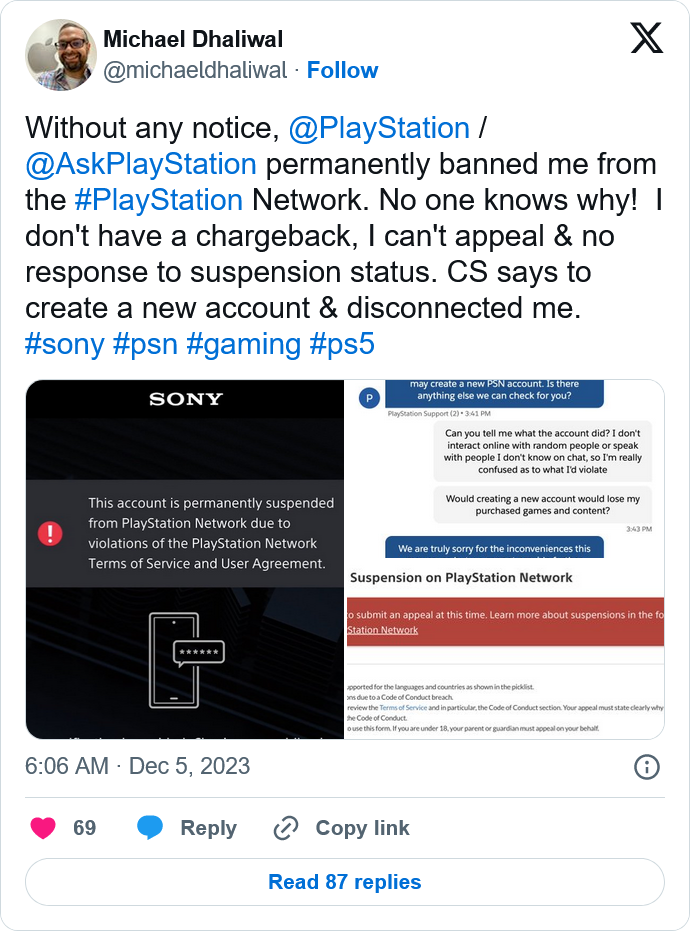Click the Michael Dhaliwal display name

tap(193, 39)
